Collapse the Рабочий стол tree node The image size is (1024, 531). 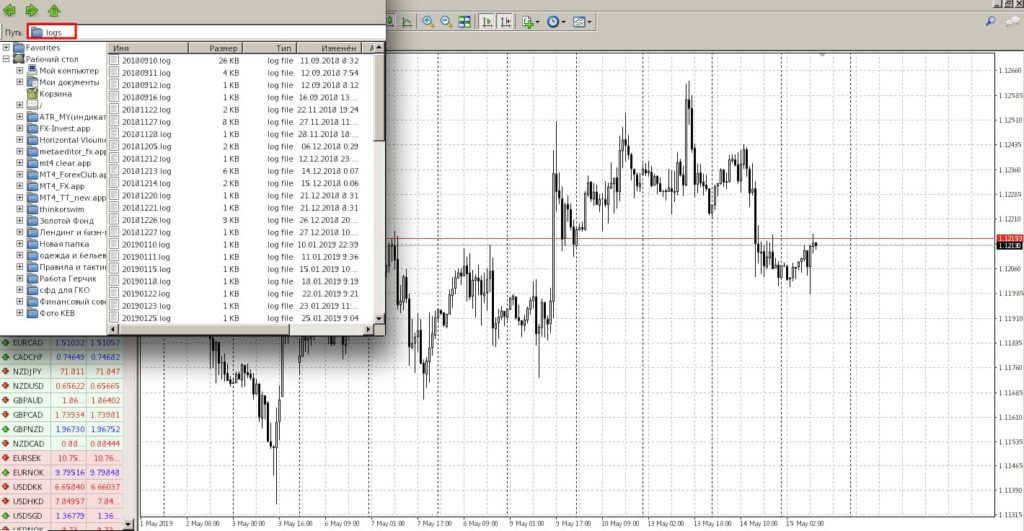coord(6,59)
